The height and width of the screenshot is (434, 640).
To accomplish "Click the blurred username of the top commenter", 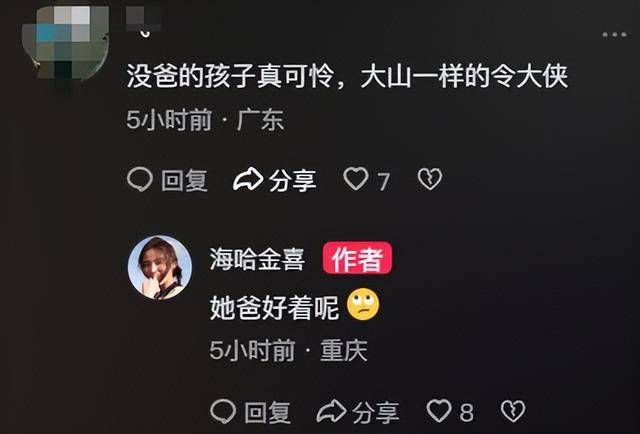I will (144, 19).
